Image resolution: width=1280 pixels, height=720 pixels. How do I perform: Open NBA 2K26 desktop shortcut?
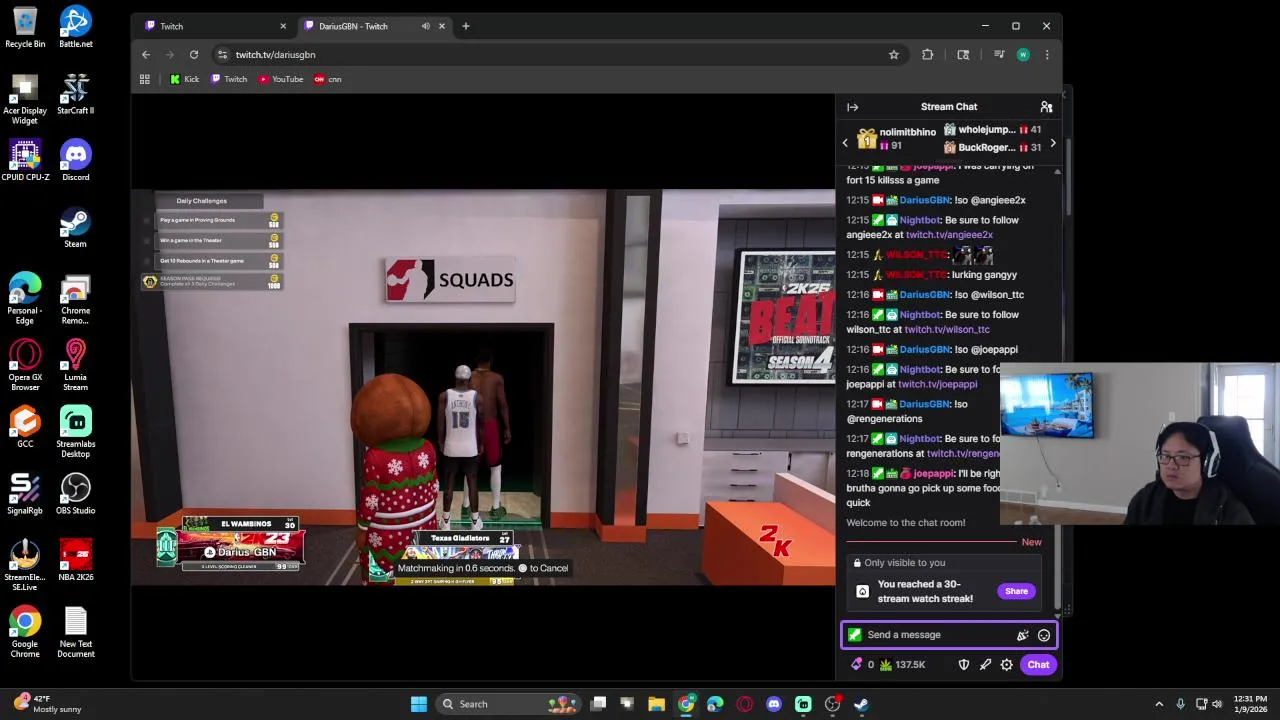pos(75,562)
